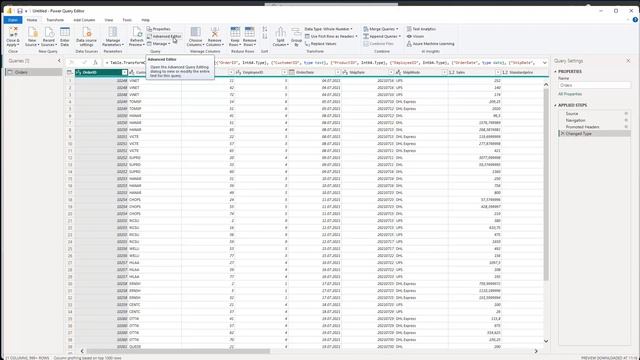
Task: Click the All Properties link
Action: (570, 94)
